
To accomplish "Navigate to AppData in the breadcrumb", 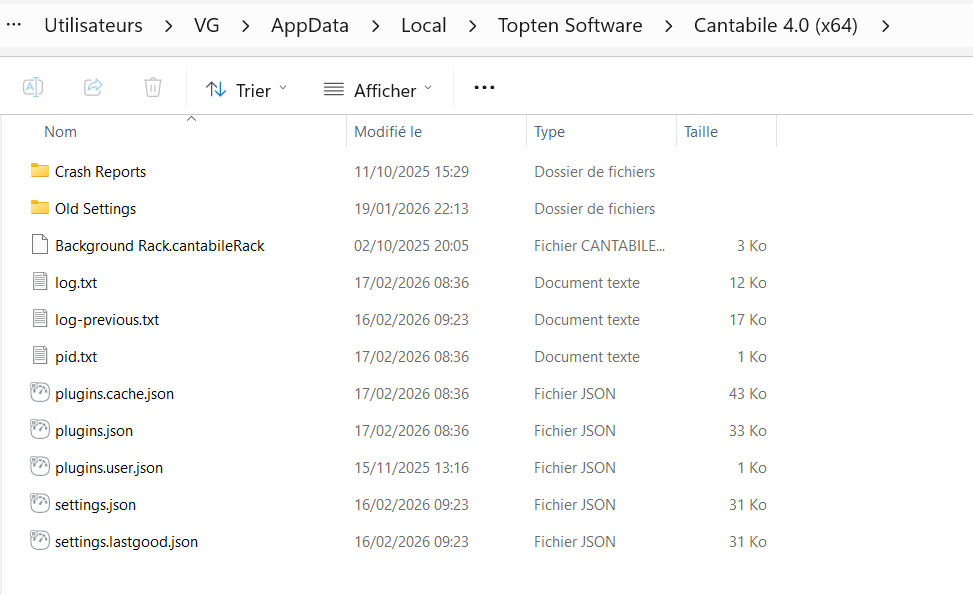I will (310, 26).
